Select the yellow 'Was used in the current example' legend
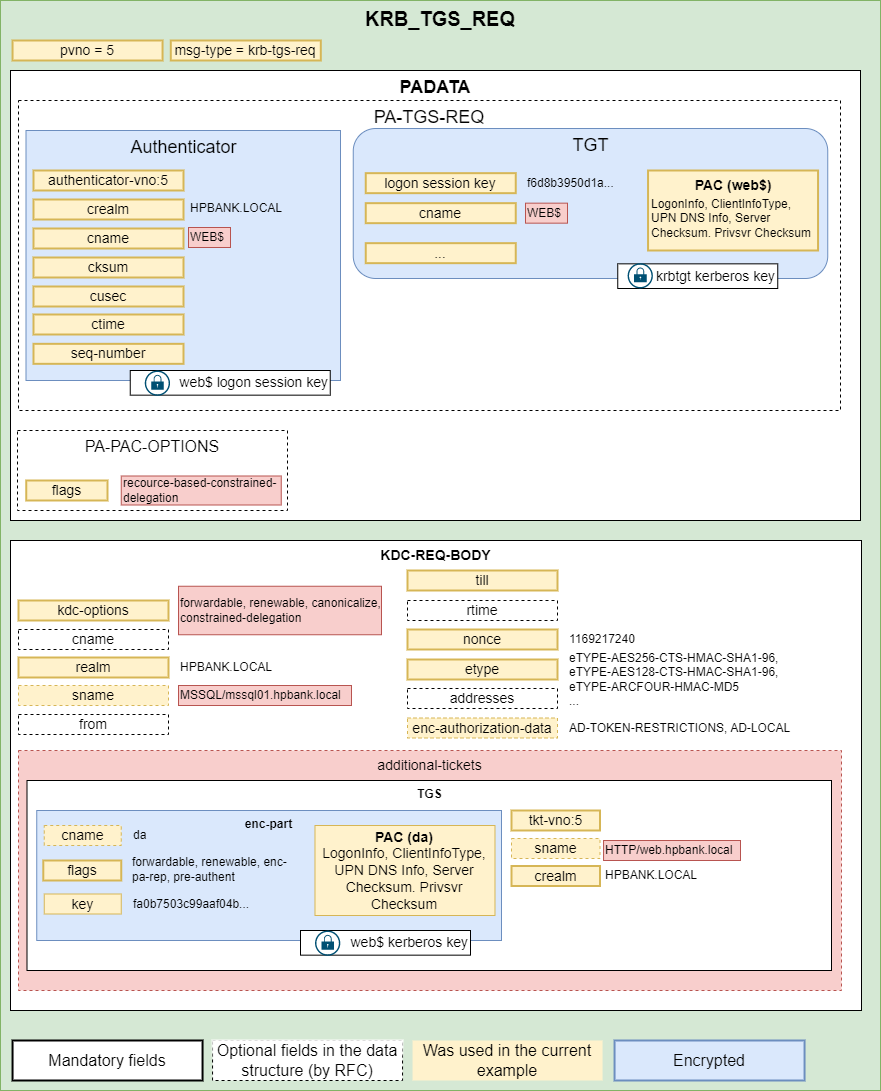 pyautogui.click(x=507, y=1060)
